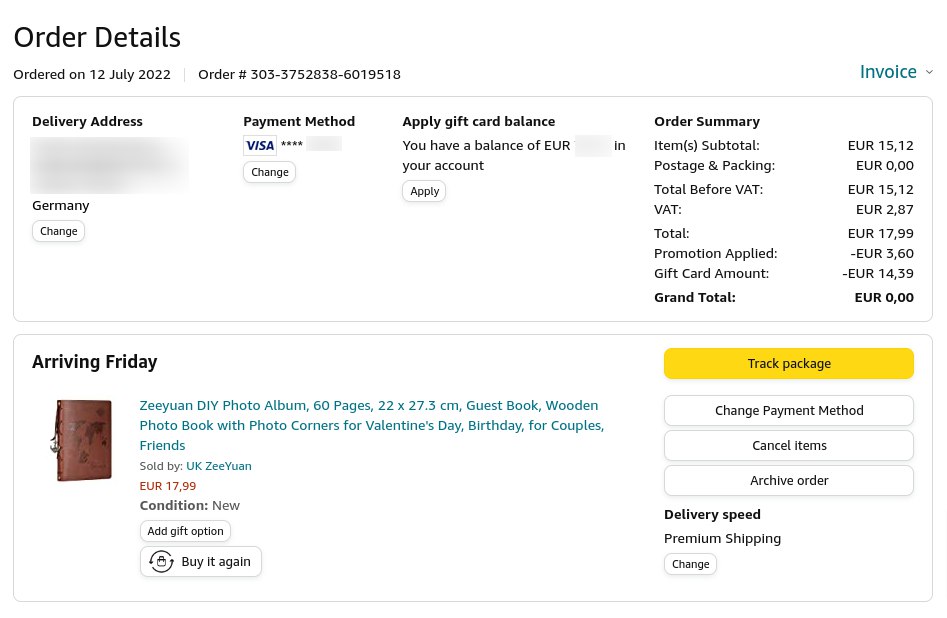Screen dimensions: 947x618
Task: Change the payment method under Visa
Action: coord(269,172)
